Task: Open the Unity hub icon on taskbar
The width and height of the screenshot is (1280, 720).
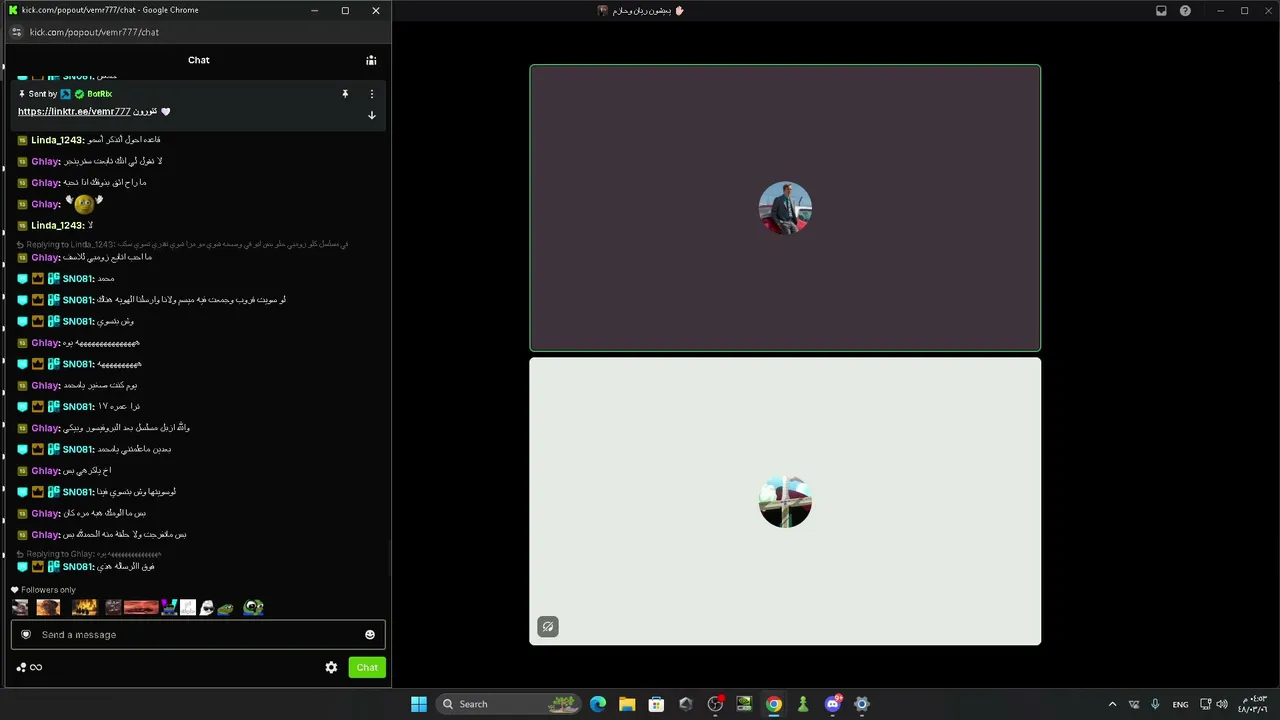Action: [x=685, y=704]
